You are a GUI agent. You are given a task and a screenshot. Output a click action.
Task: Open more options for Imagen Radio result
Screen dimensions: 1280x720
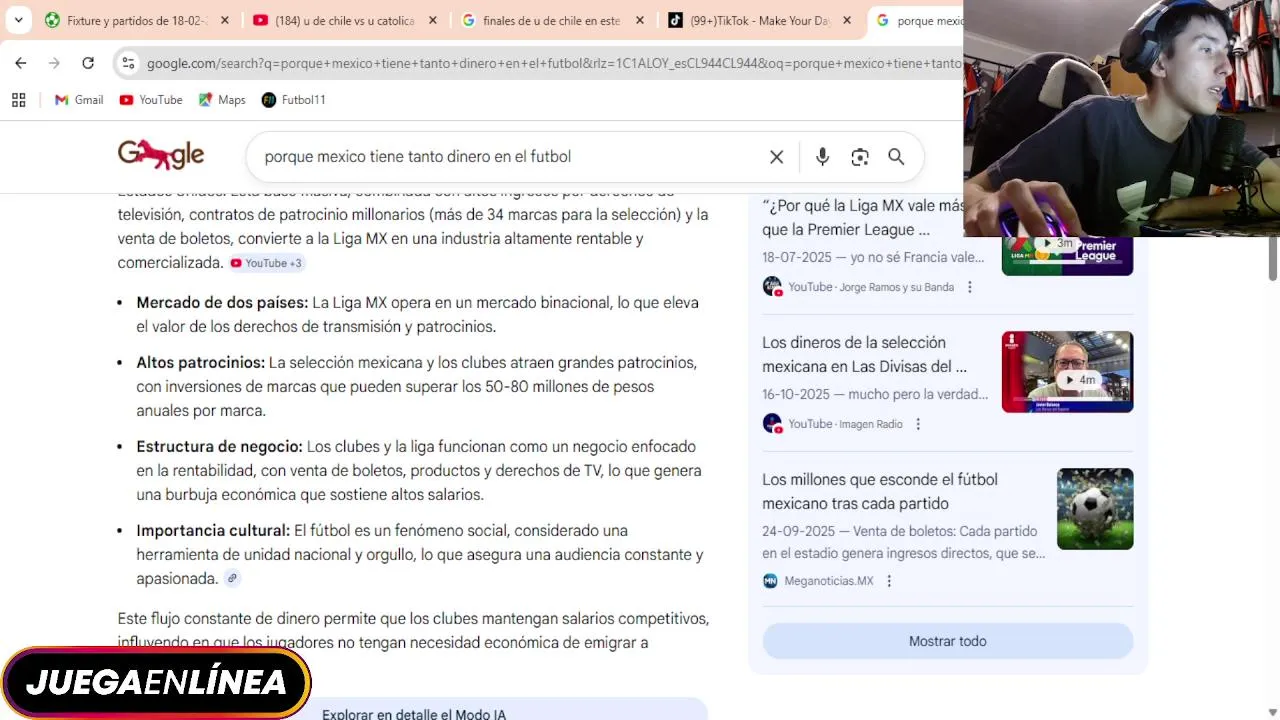918,424
